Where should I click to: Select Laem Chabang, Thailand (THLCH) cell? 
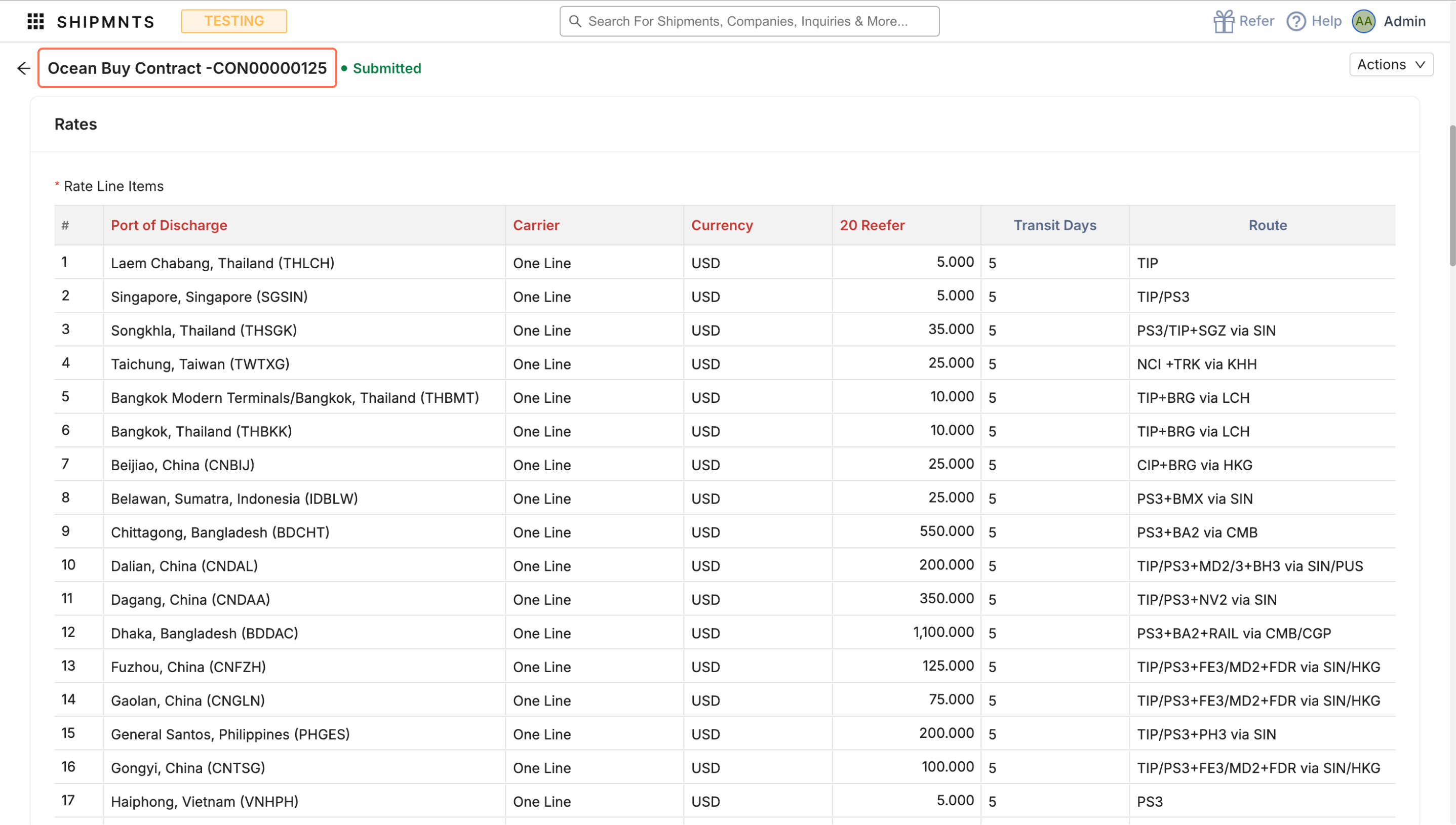304,263
